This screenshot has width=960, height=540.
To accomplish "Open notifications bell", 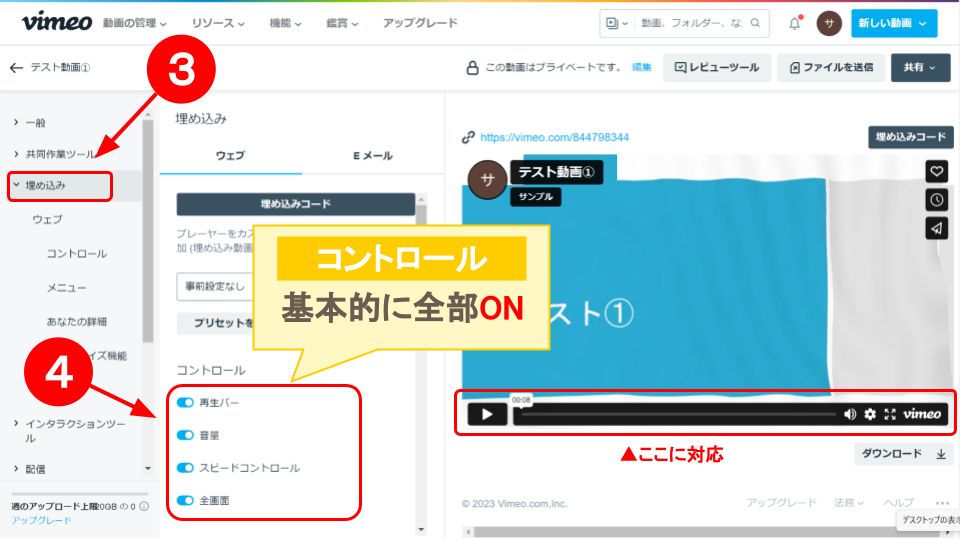I will tap(795, 23).
